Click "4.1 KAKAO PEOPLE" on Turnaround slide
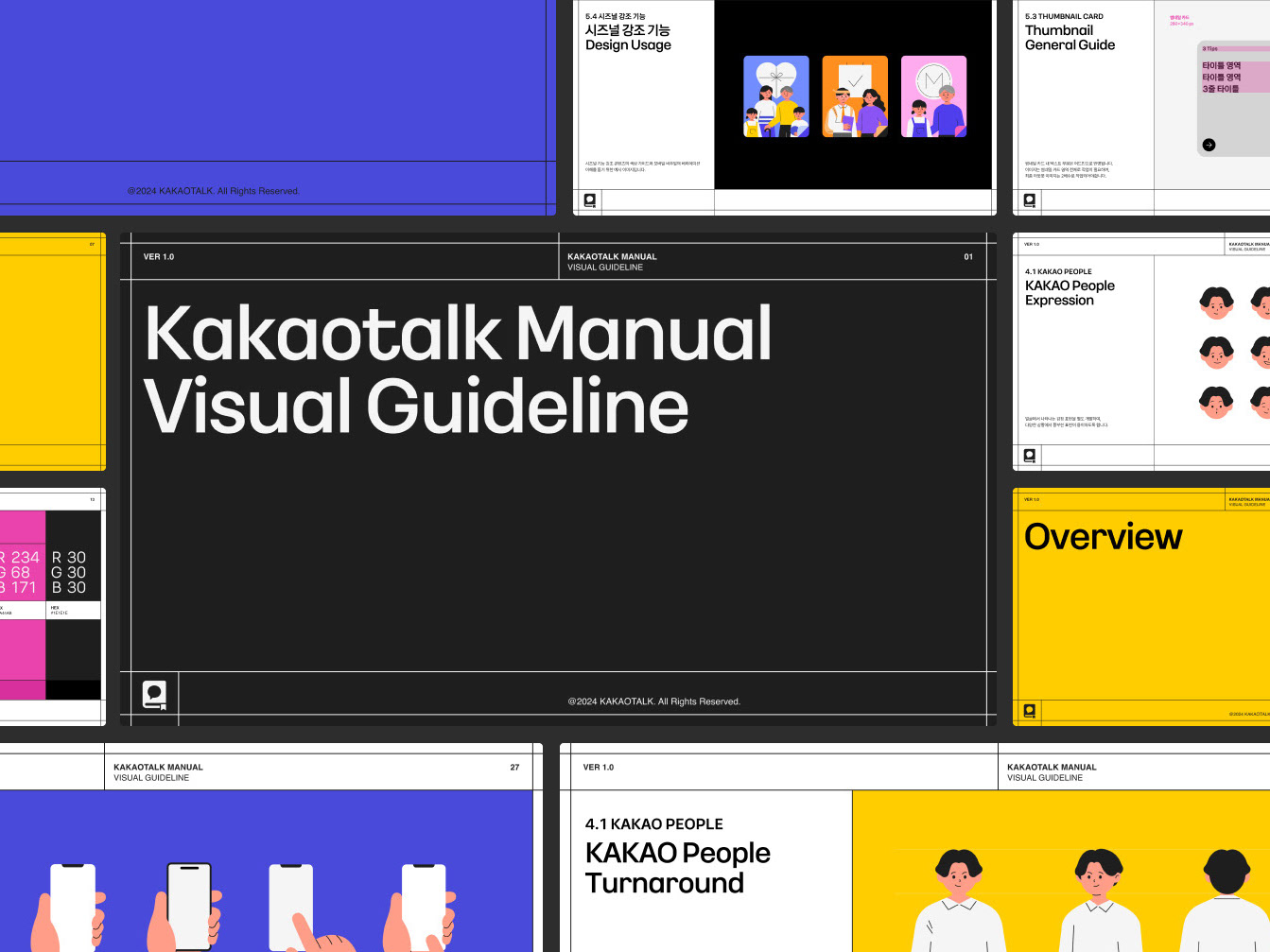Viewport: 1270px width, 952px height. [654, 824]
